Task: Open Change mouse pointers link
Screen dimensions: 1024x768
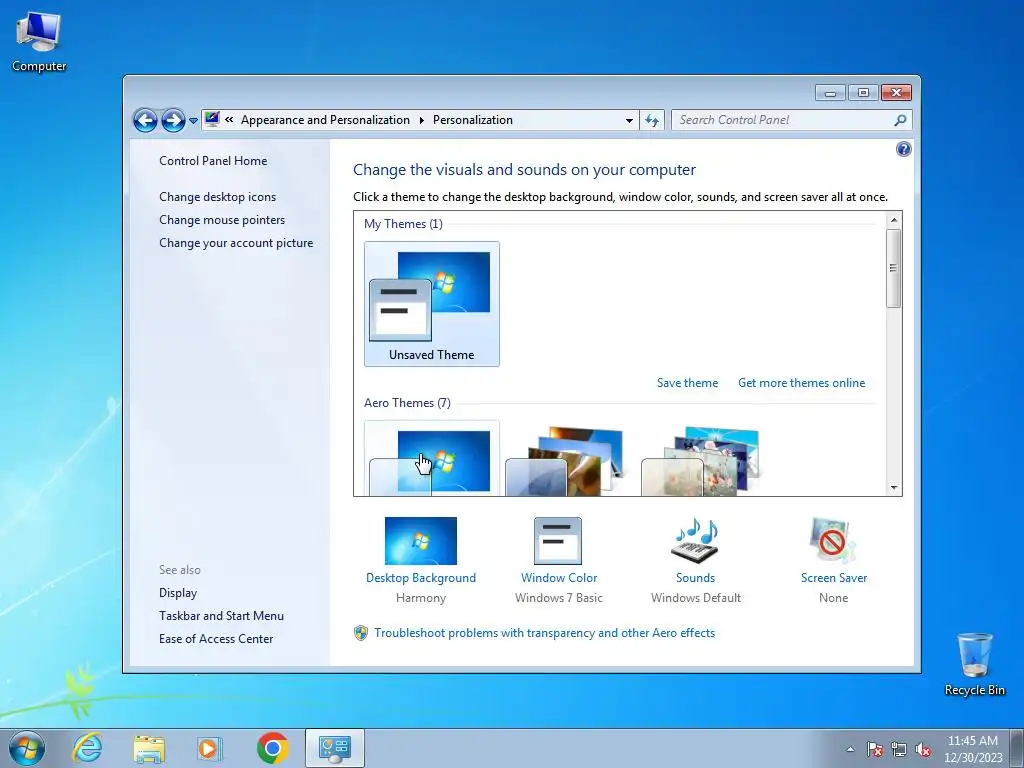Action: (222, 219)
